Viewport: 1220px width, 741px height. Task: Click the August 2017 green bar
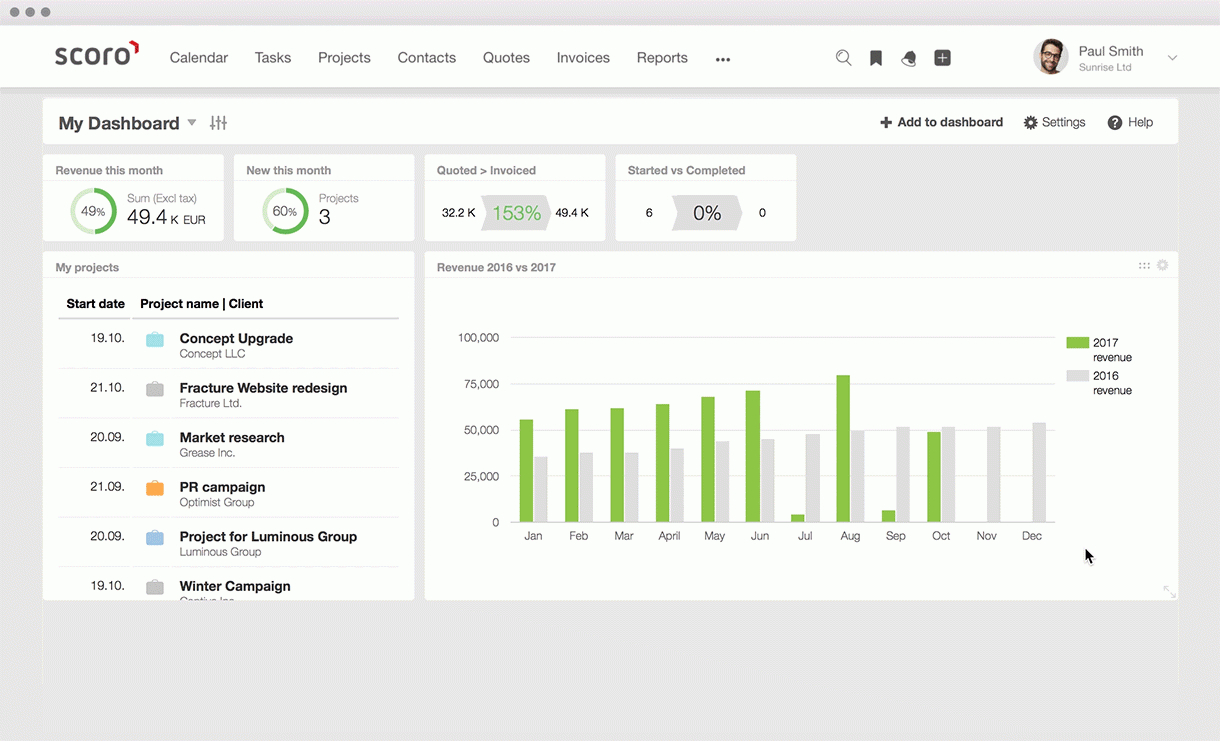click(843, 448)
